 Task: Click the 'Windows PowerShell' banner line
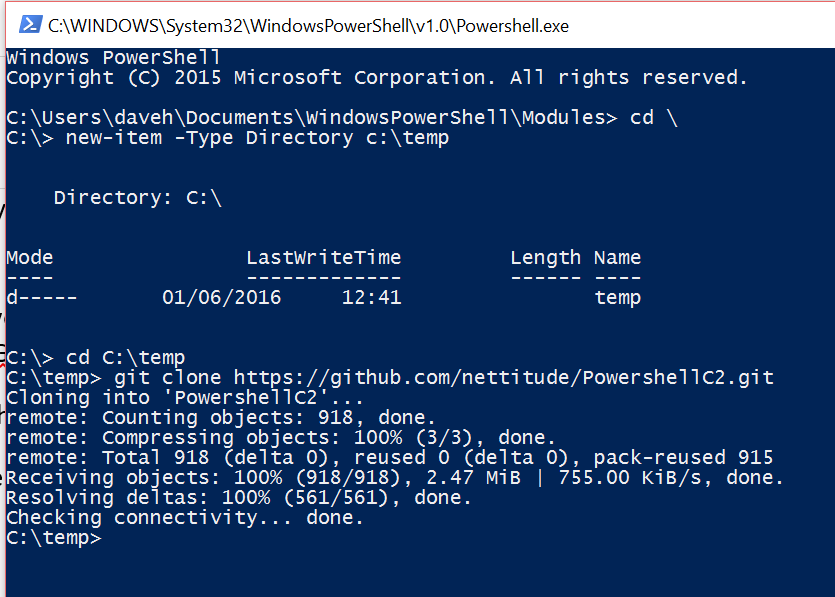pyautogui.click(x=113, y=58)
